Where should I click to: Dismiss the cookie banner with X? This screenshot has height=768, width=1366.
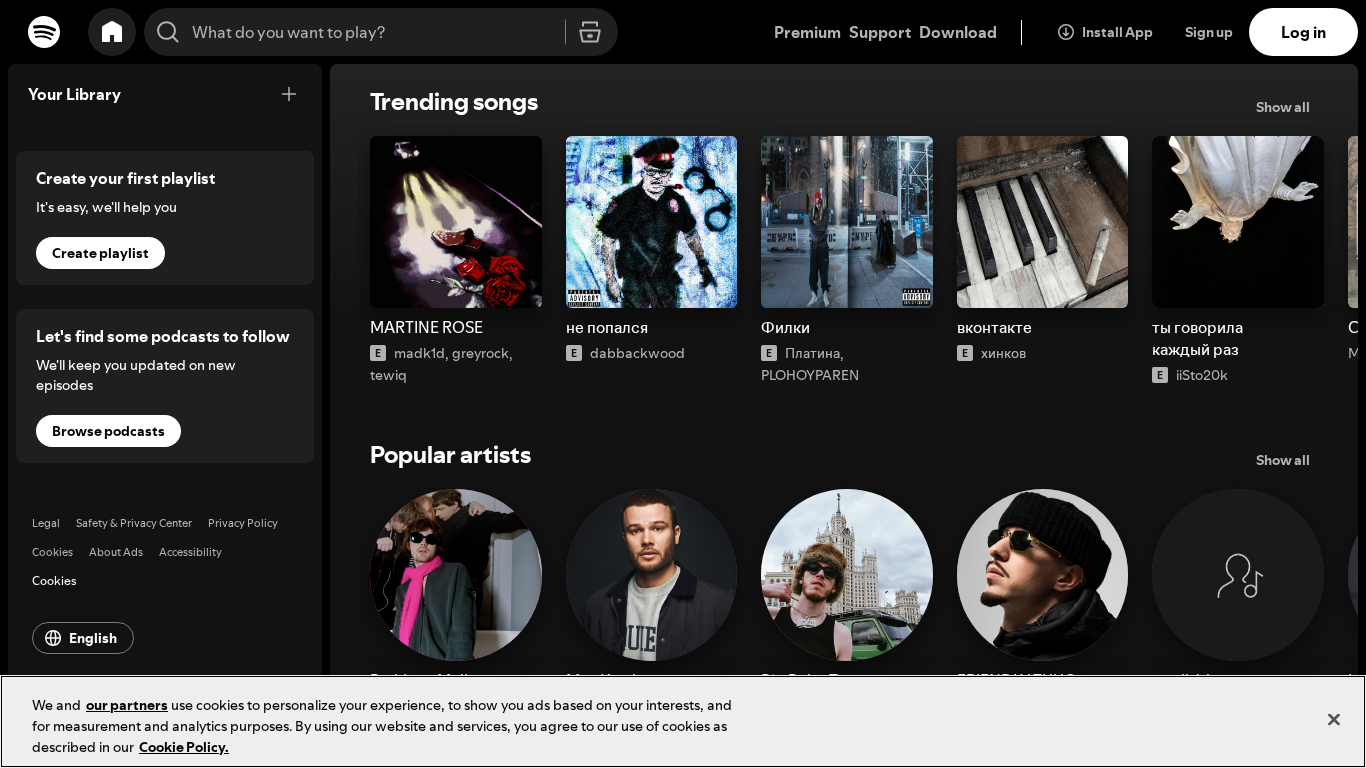(1333, 720)
